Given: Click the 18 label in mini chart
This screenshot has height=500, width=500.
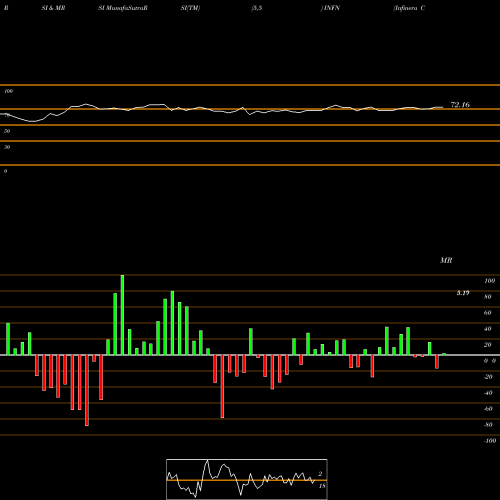Looking at the screenshot, I should coord(322,486).
